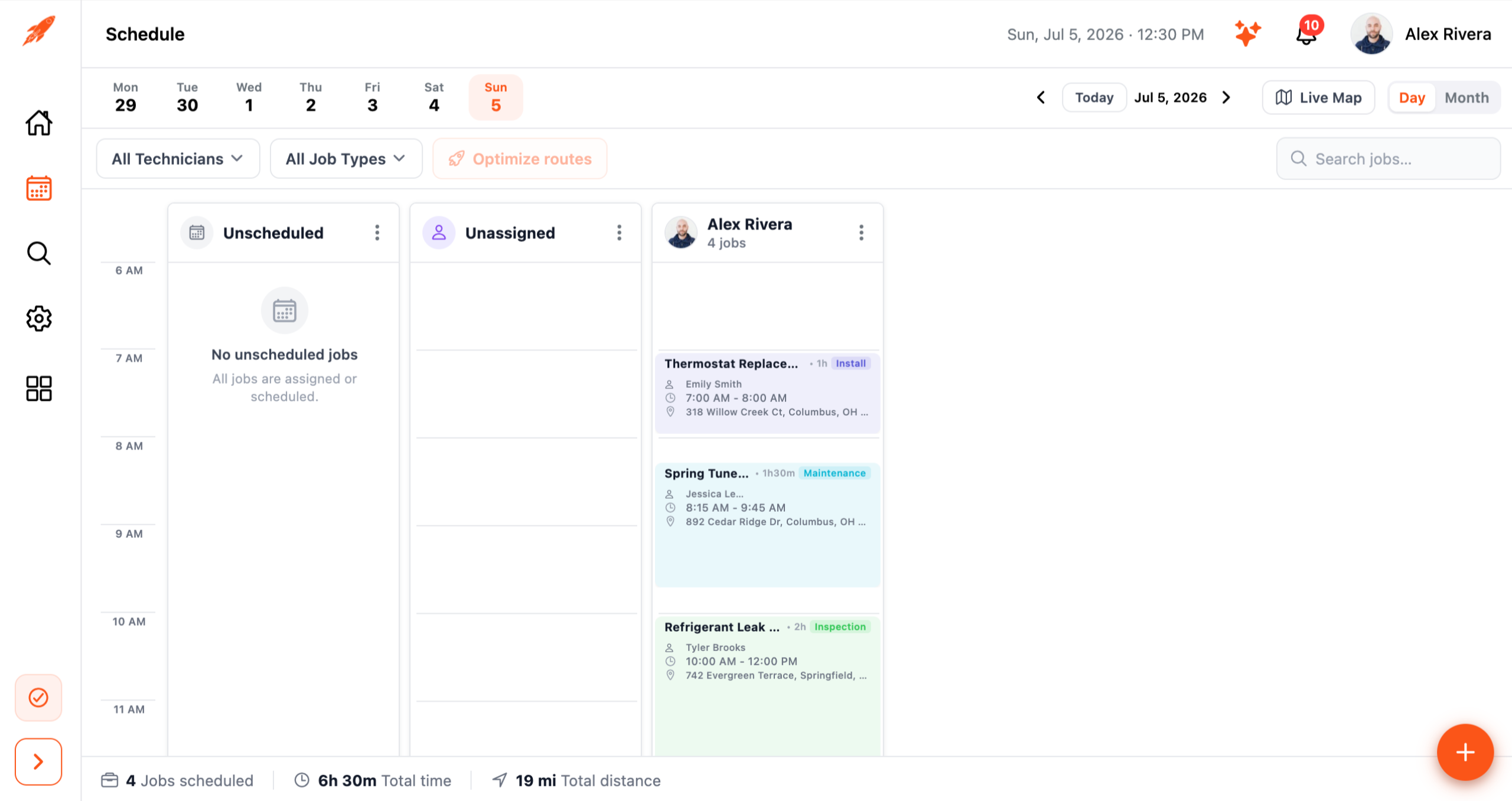This screenshot has height=801, width=1512.
Task: Open the apps grid sidebar icon
Action: point(39,388)
